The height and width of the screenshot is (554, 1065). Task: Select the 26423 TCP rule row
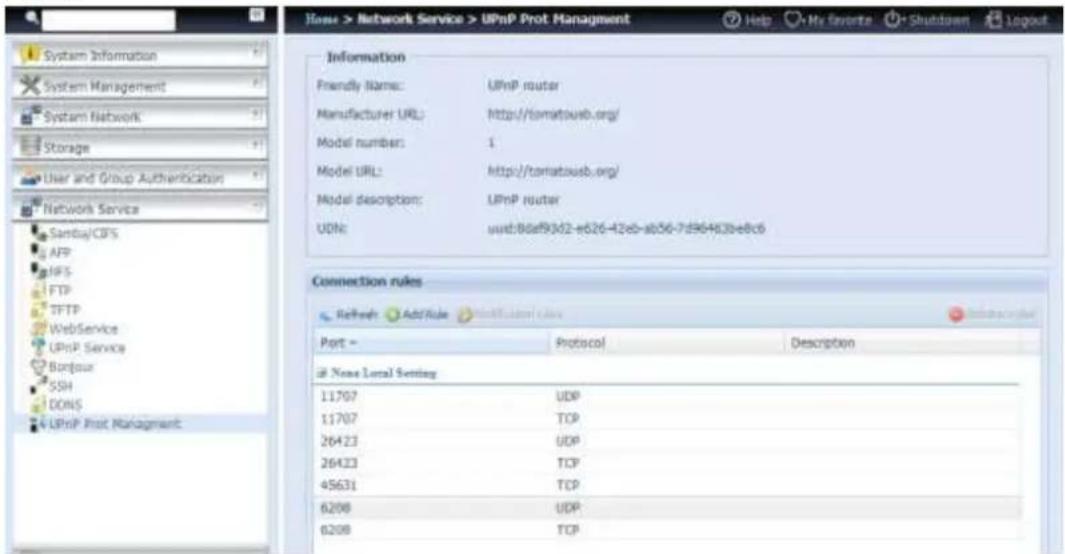point(668,463)
